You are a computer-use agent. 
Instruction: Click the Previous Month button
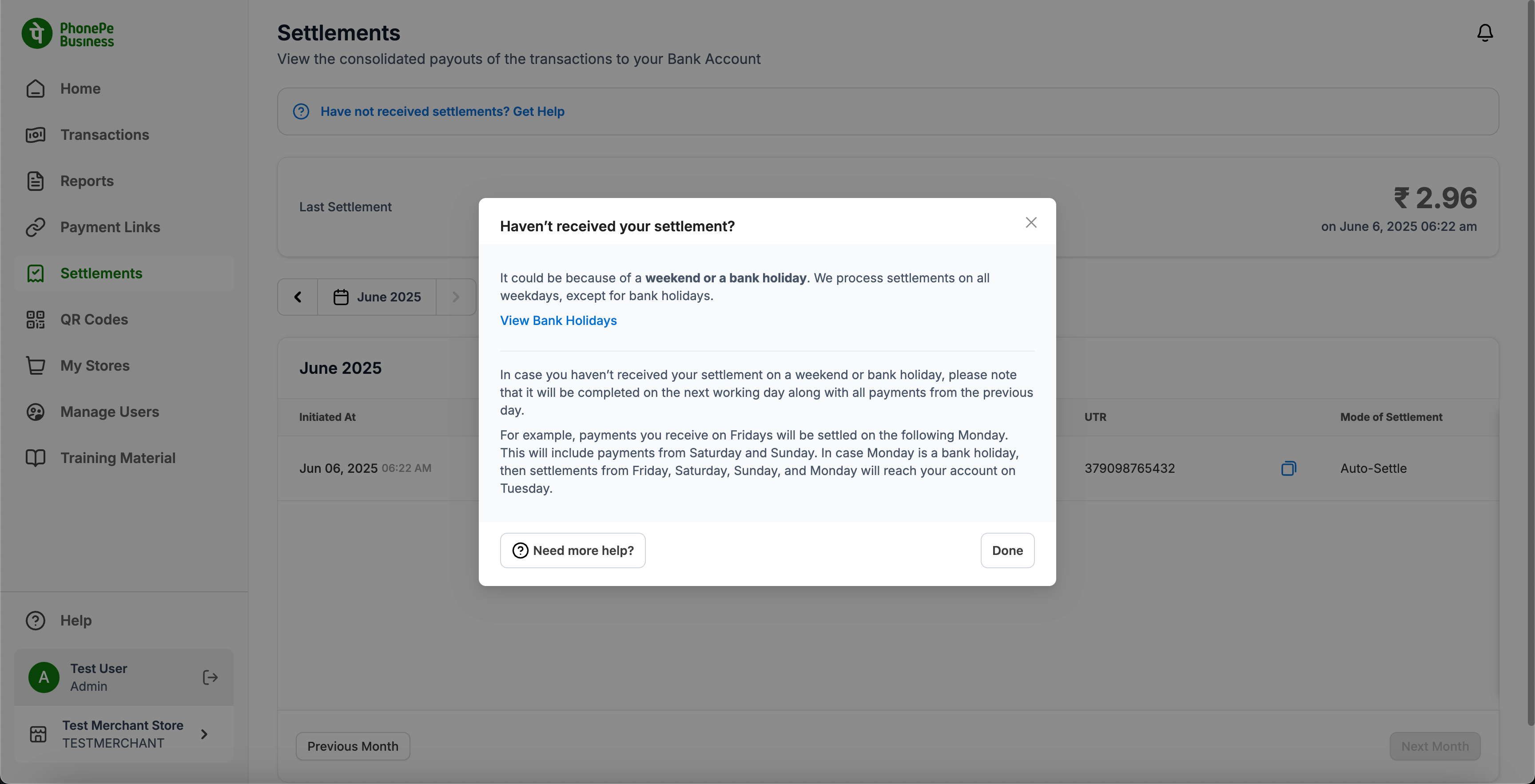(x=352, y=746)
